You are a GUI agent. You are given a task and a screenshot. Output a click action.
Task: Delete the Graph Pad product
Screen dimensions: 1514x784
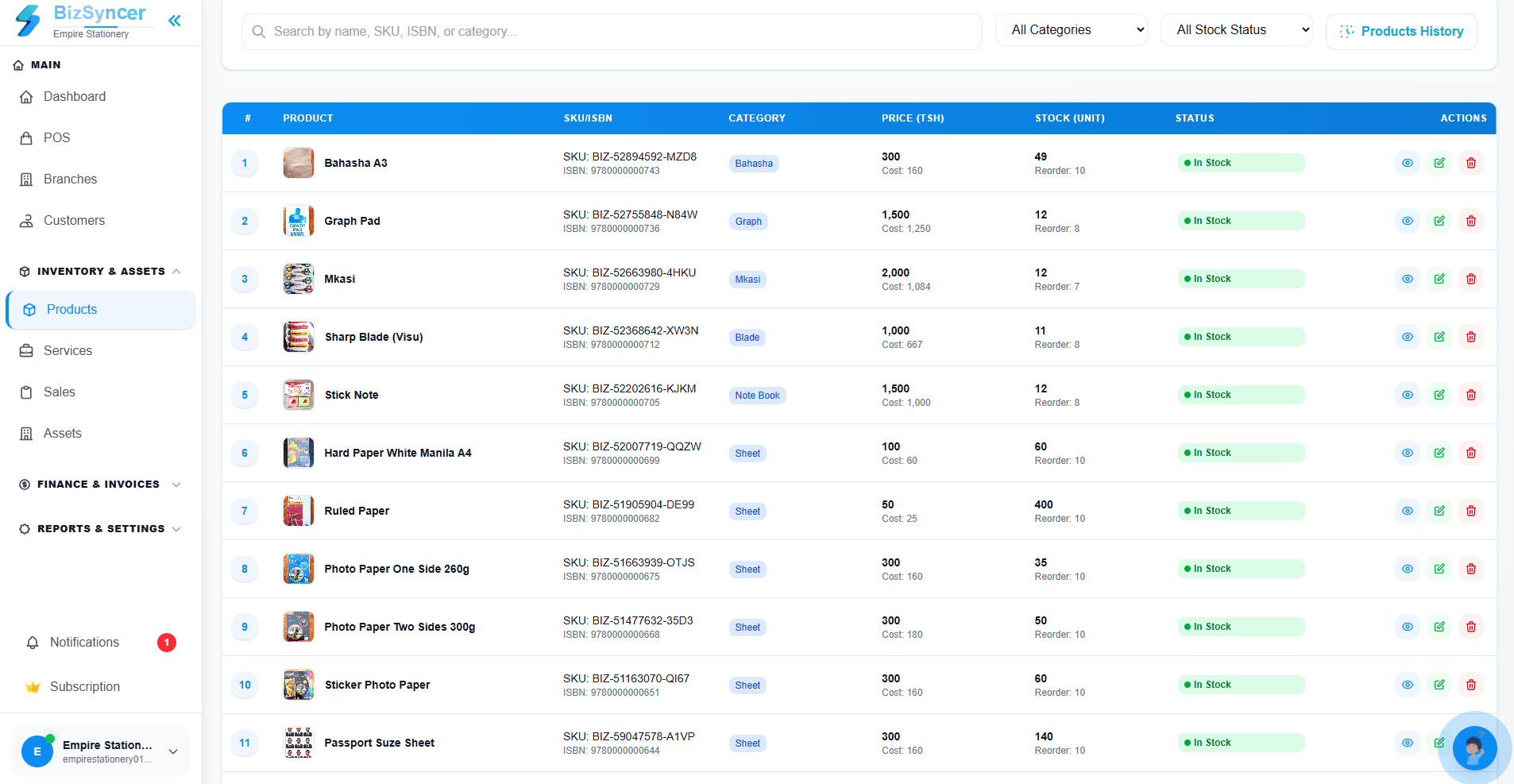click(x=1470, y=221)
